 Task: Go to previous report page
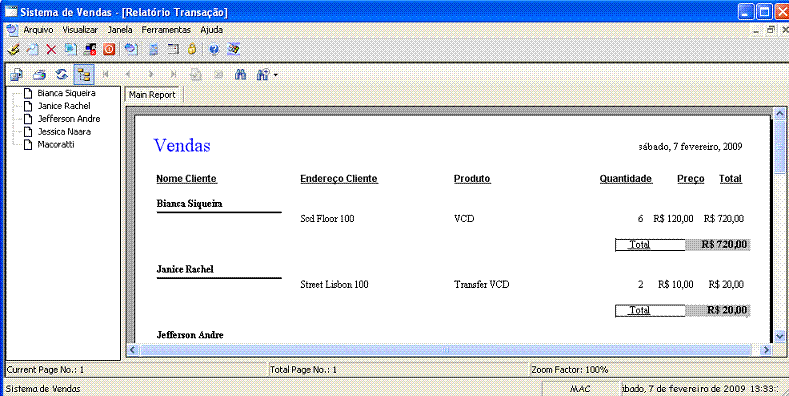coord(128,75)
